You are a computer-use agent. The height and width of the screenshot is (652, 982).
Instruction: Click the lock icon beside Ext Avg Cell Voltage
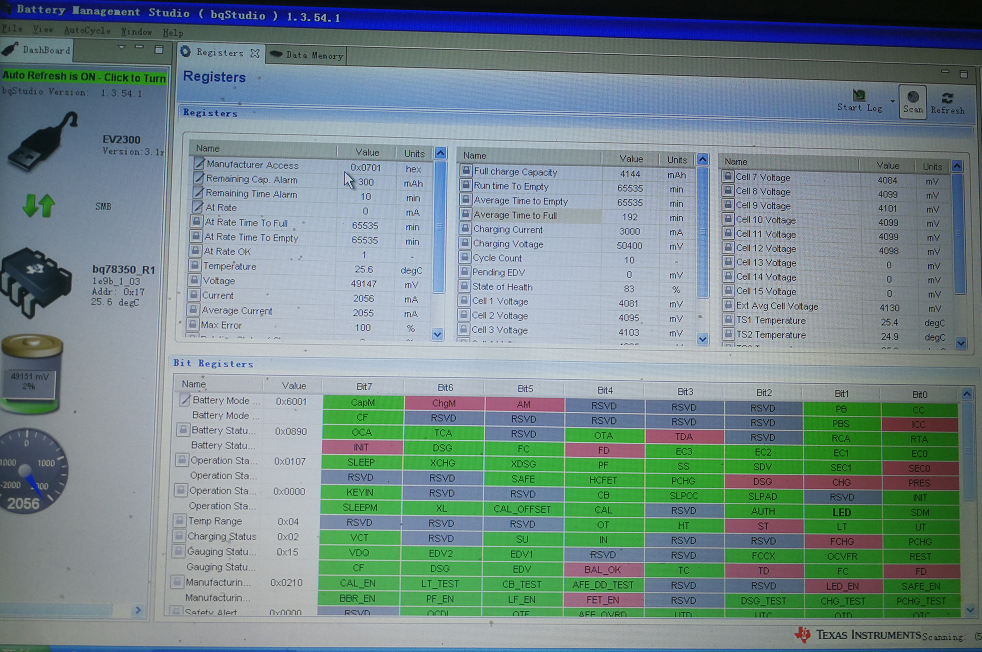tap(728, 306)
